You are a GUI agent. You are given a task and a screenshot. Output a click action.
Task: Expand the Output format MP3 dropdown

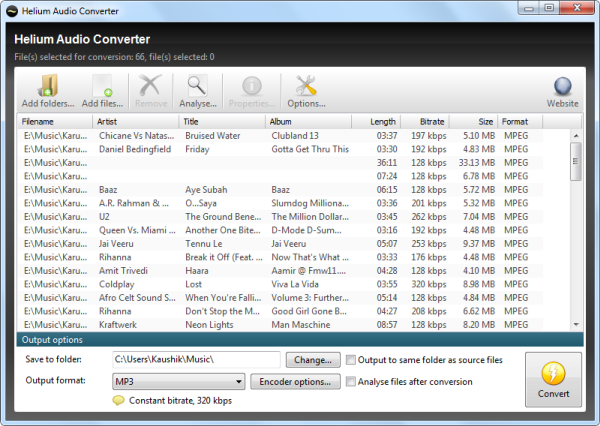click(238, 382)
